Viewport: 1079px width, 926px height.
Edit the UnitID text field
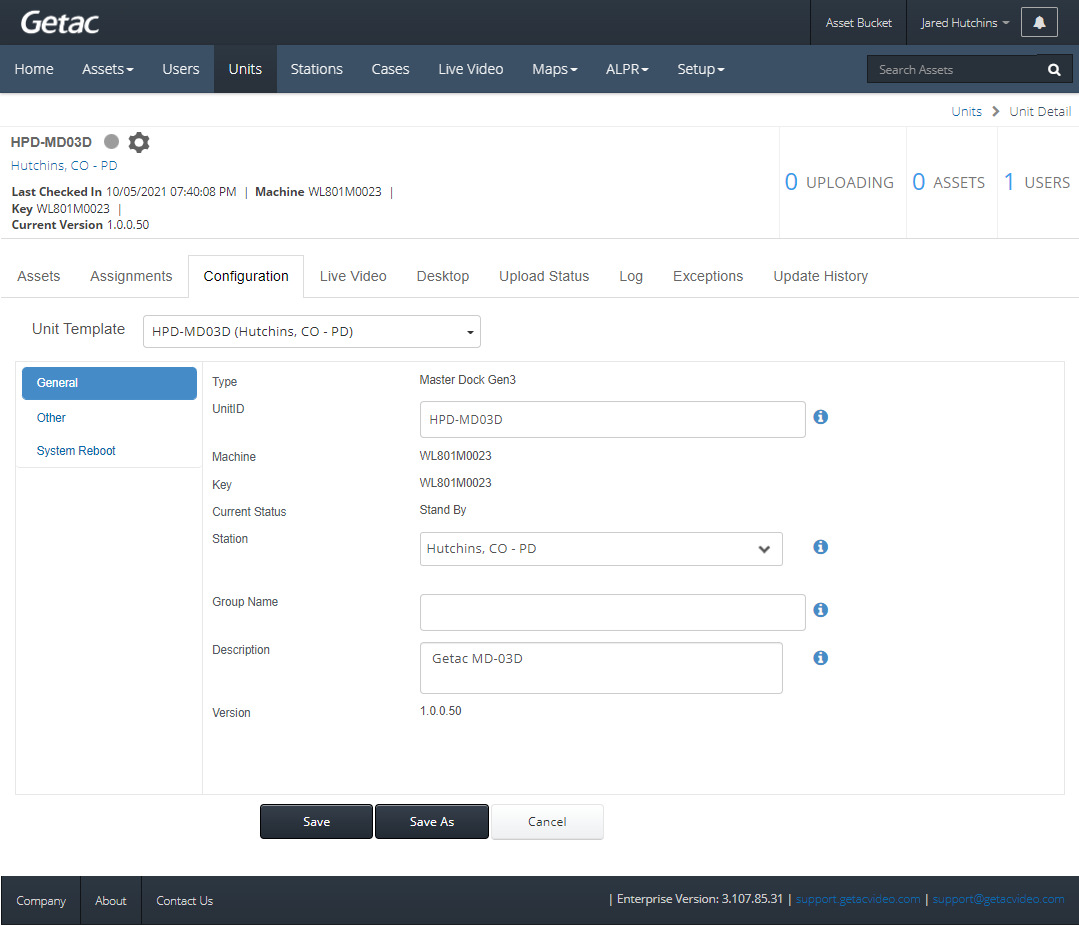click(612, 420)
